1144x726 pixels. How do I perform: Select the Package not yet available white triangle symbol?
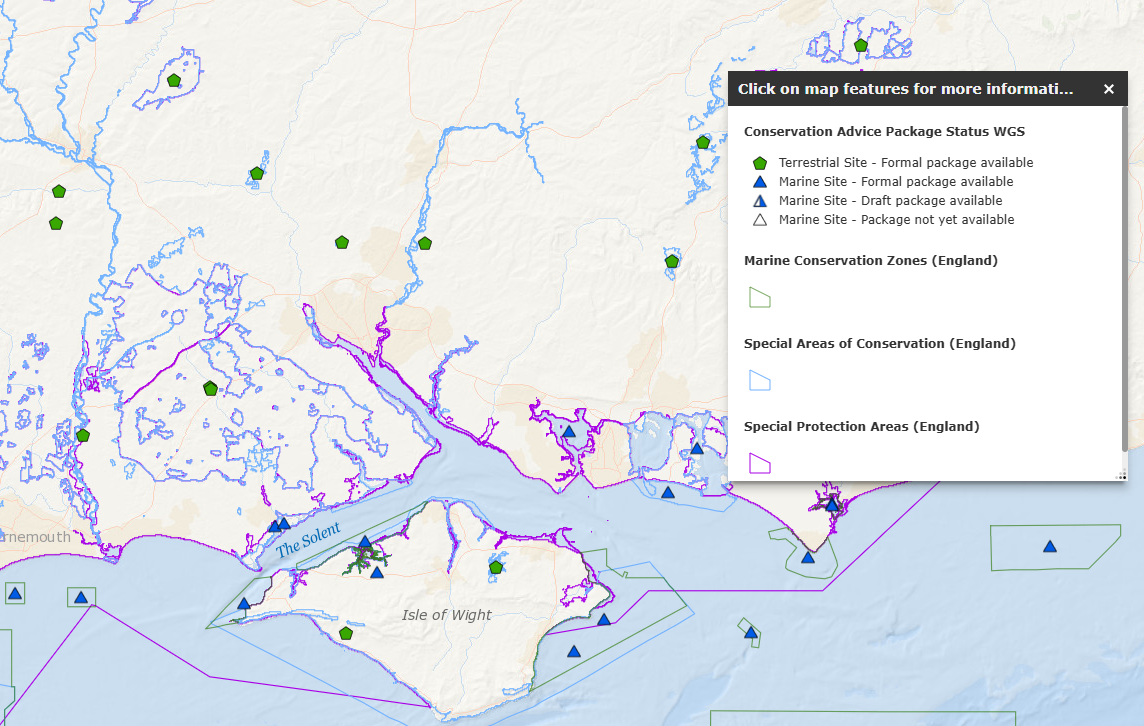coord(760,219)
